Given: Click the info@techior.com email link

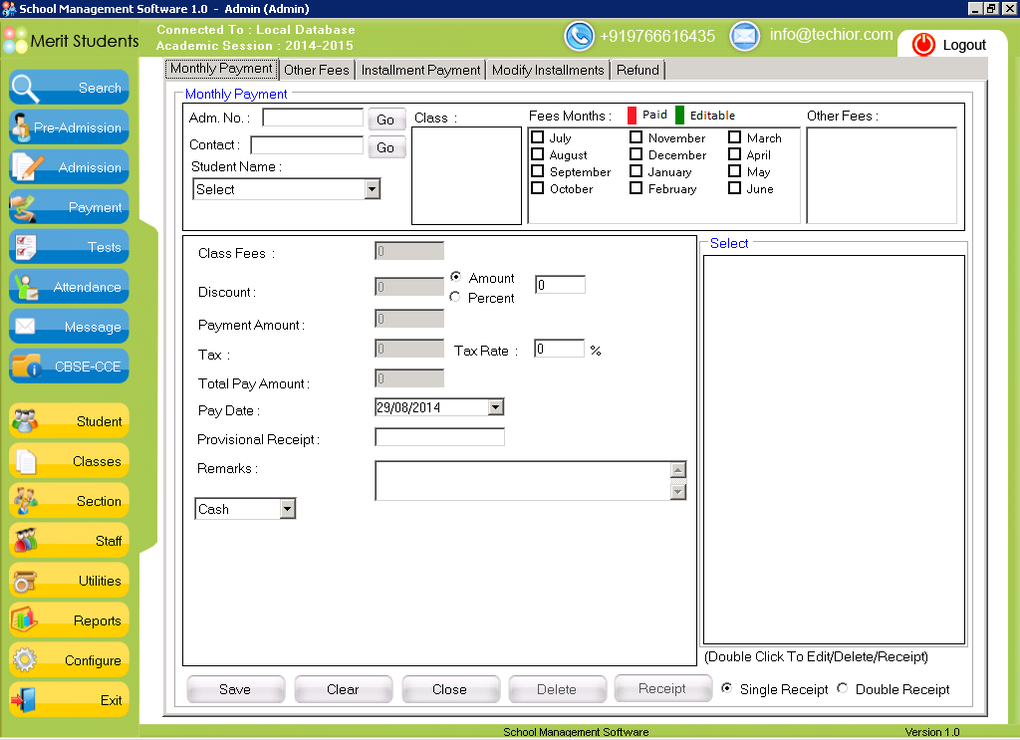Looking at the screenshot, I should point(831,34).
